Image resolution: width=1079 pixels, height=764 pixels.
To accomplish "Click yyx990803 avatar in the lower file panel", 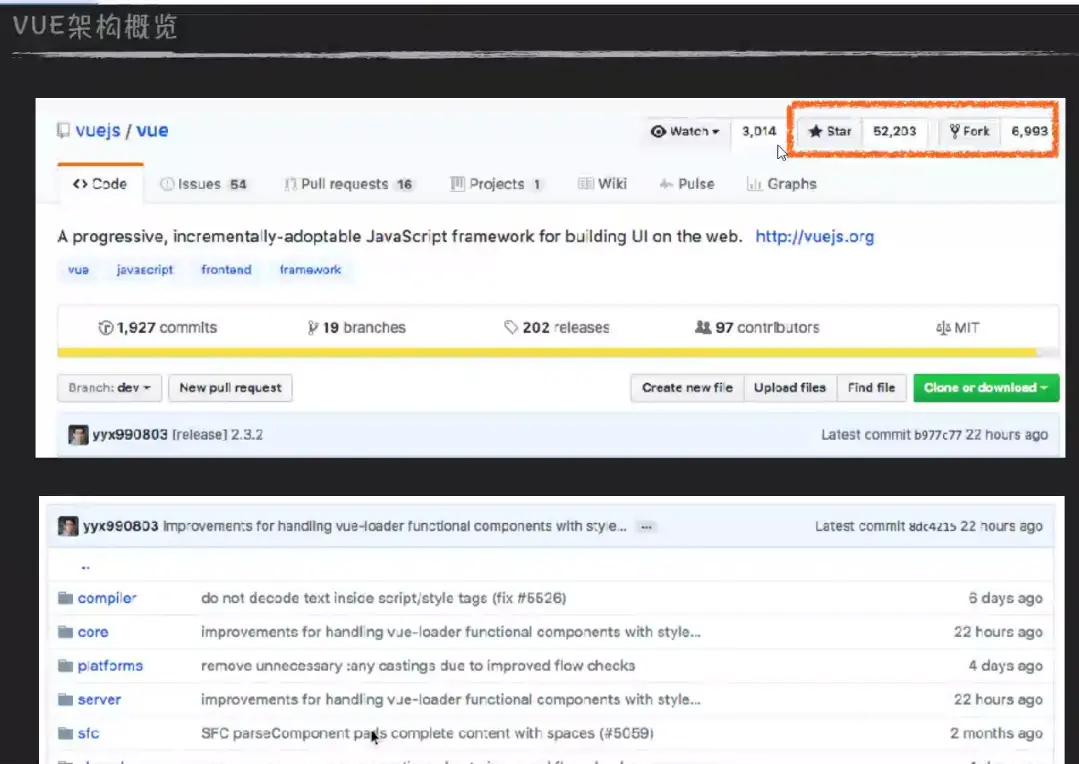I will pyautogui.click(x=68, y=527).
